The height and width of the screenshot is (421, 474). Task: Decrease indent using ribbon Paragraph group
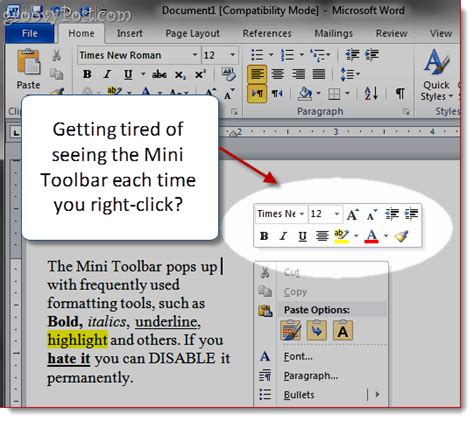pos(352,55)
